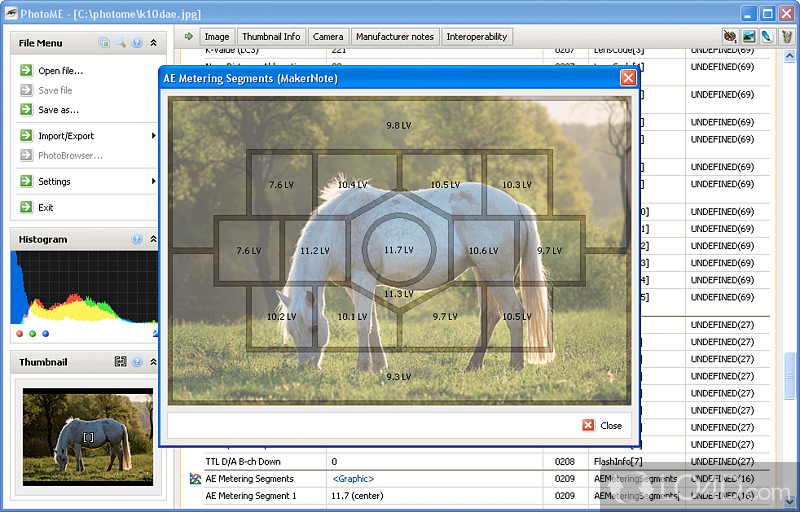Select the TTL D/A B-ch Down row

point(480,462)
